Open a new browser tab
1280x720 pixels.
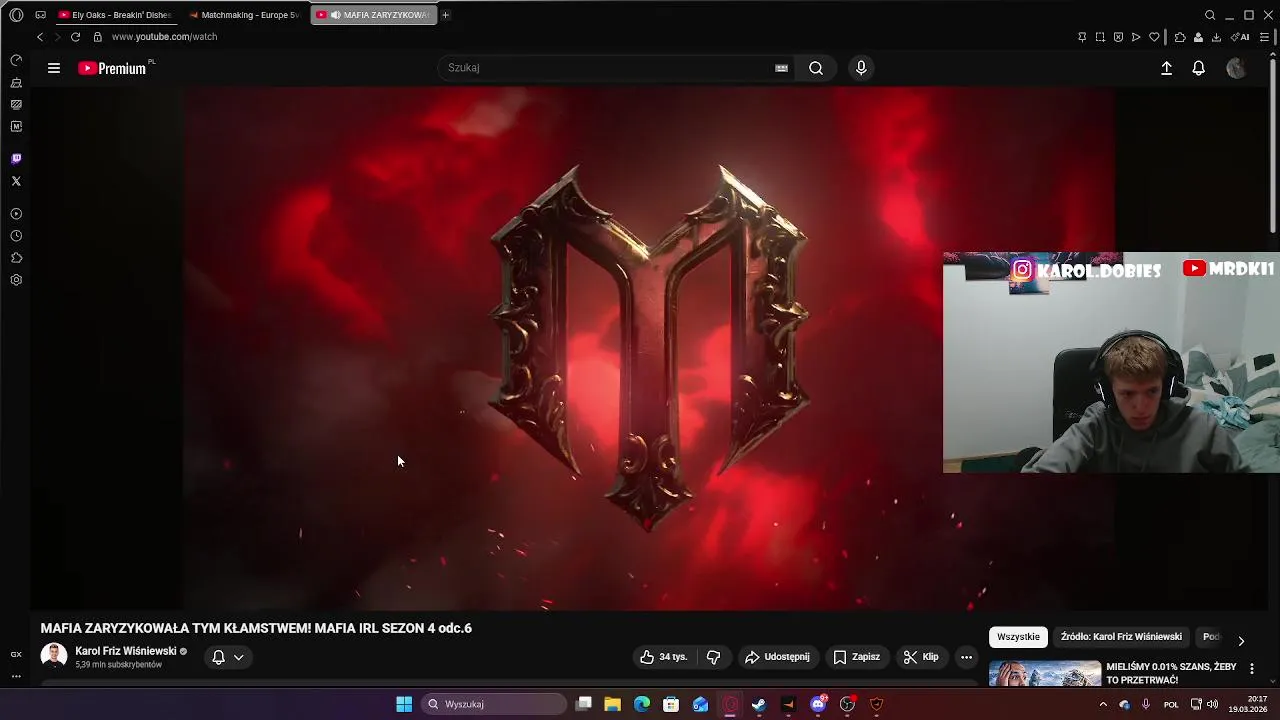pyautogui.click(x=445, y=15)
